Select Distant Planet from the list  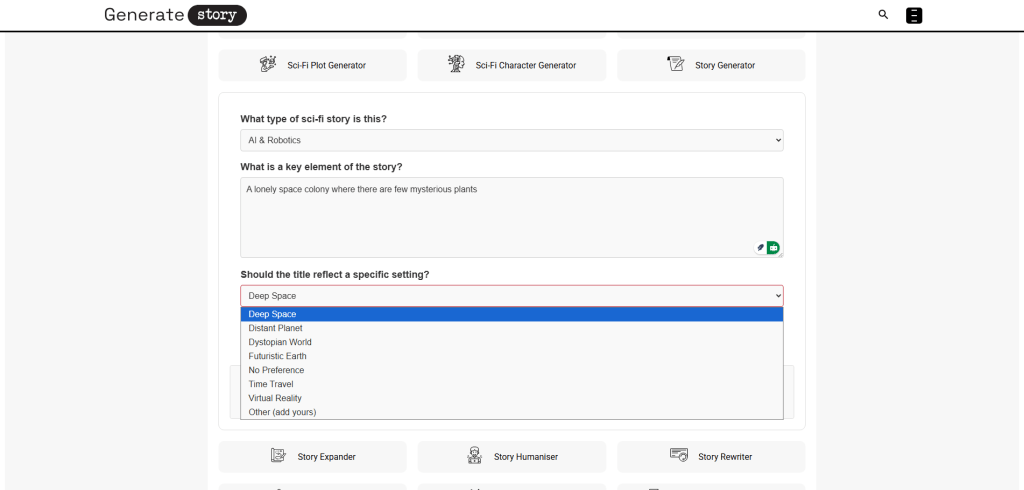(x=275, y=328)
